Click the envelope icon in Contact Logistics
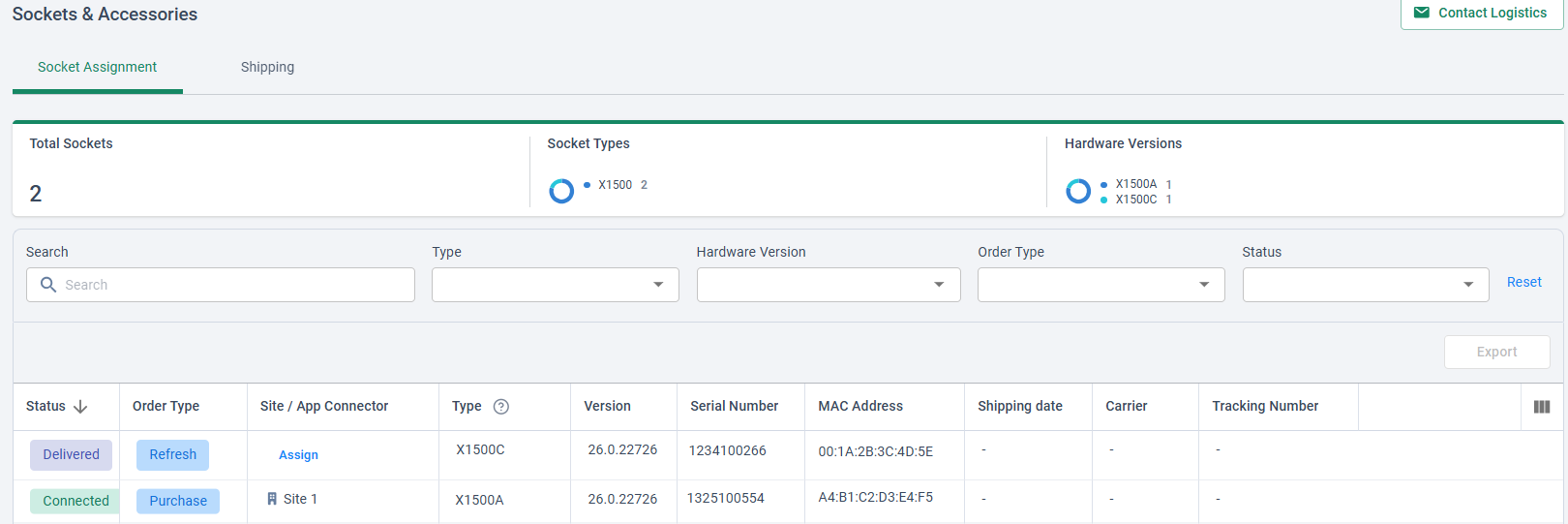 pyautogui.click(x=1421, y=13)
